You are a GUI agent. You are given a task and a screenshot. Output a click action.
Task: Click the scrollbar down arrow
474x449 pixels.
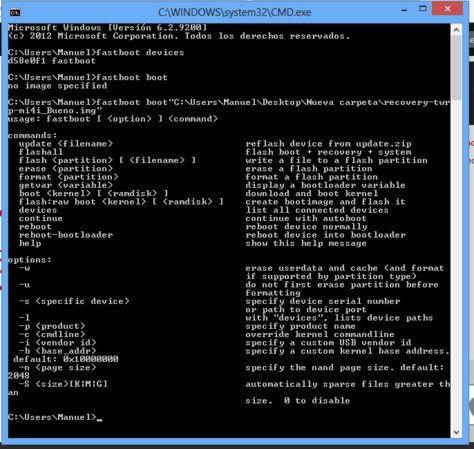click(x=456, y=432)
